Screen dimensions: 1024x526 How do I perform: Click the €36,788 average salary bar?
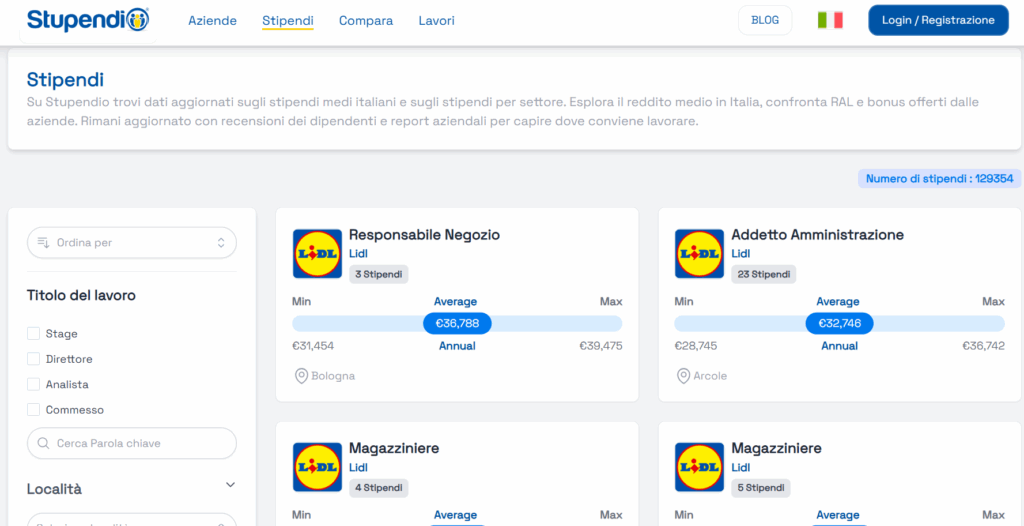(x=457, y=323)
